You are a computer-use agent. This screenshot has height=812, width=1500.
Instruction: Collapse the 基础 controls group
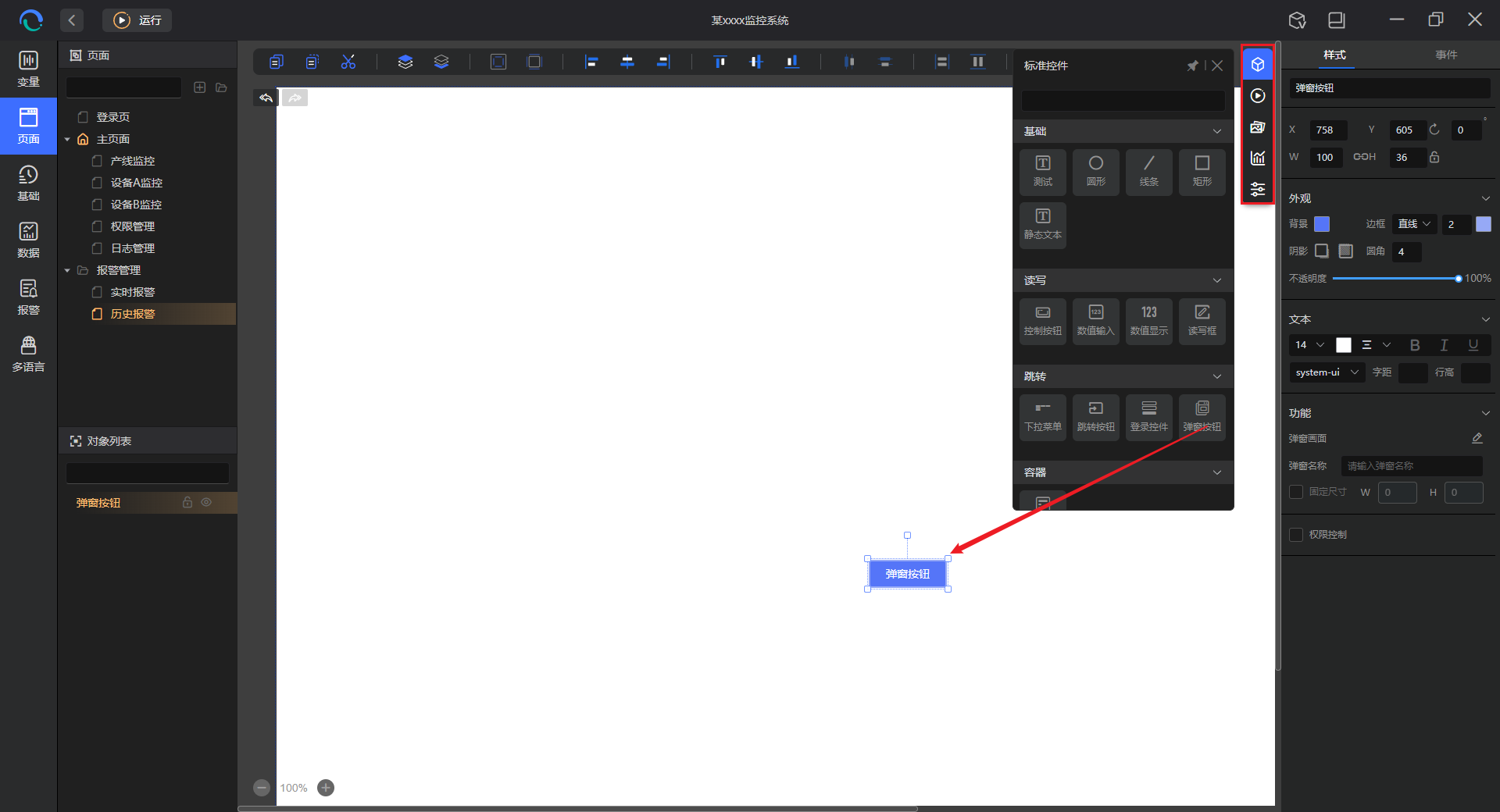[1216, 131]
